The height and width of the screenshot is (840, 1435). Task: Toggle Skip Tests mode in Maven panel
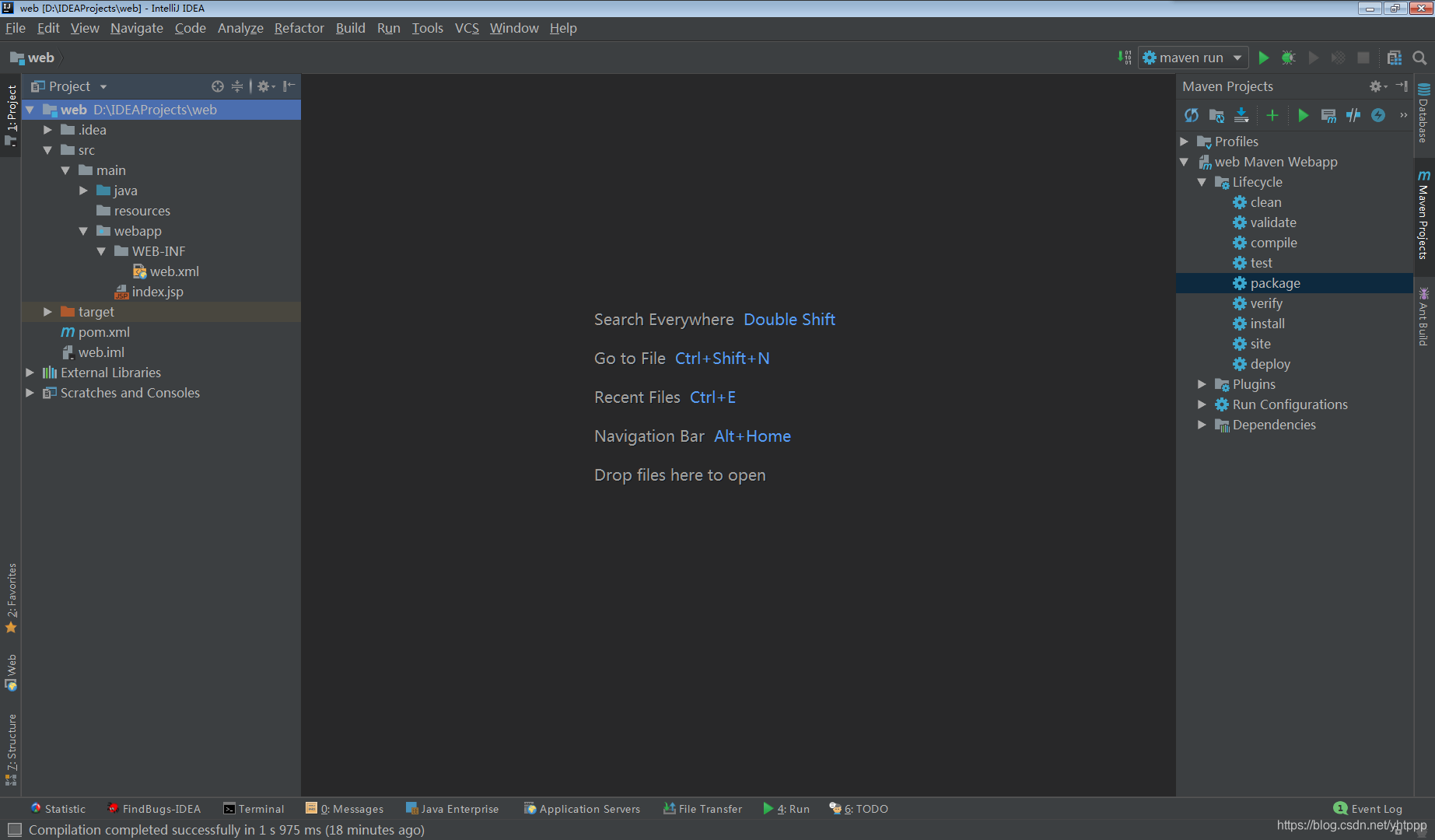point(1353,115)
